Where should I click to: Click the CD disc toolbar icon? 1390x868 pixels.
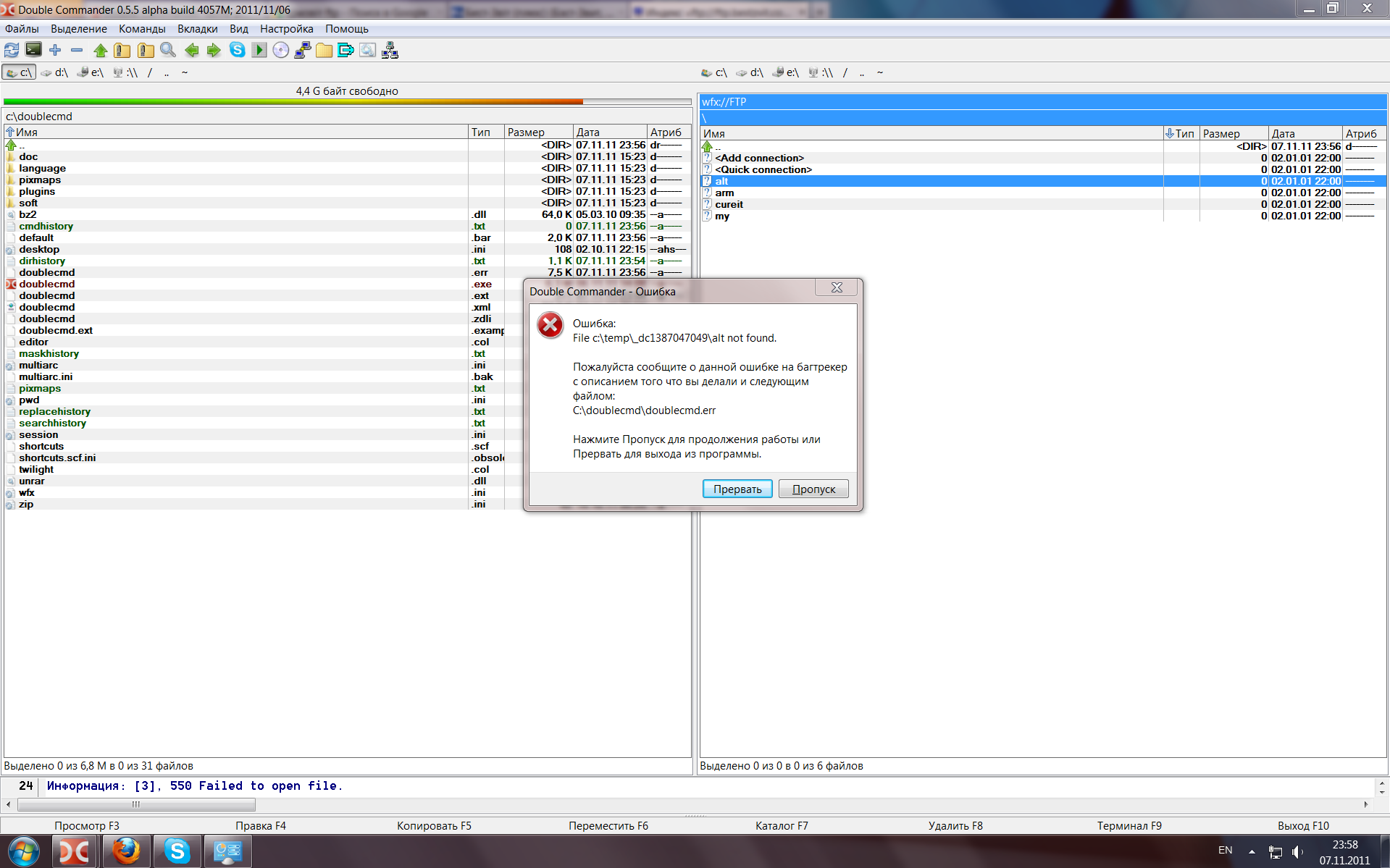(281, 50)
